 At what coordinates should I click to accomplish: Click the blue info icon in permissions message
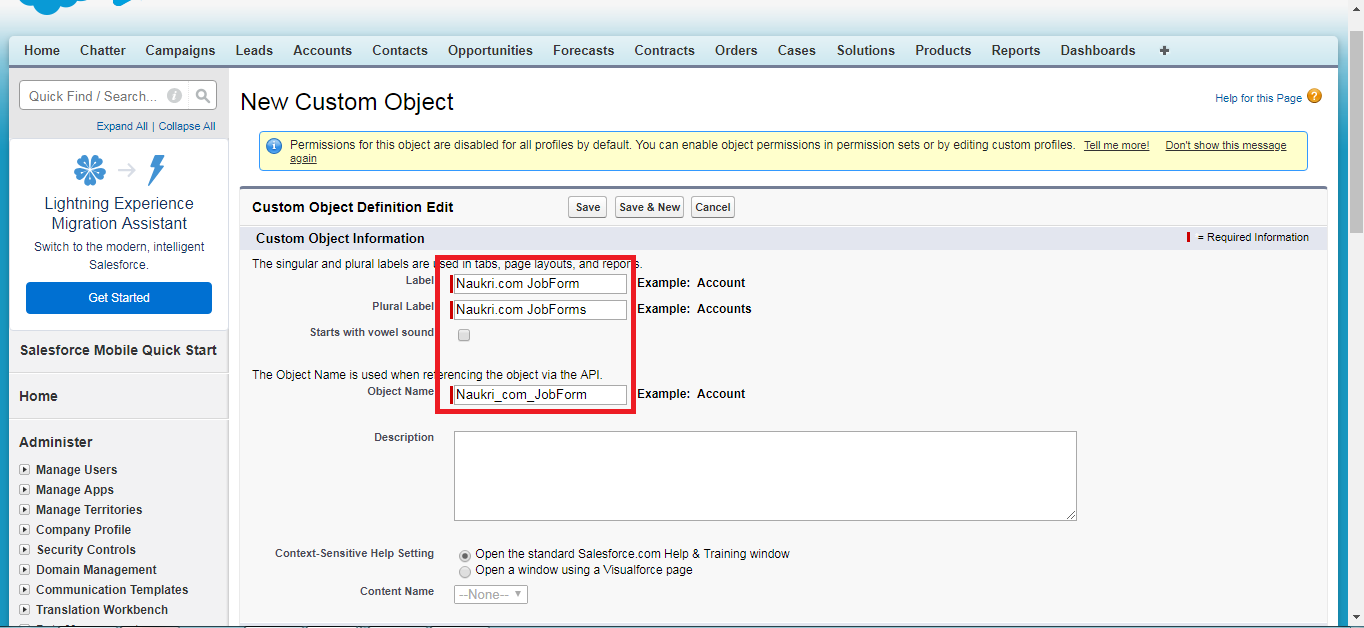point(274,146)
